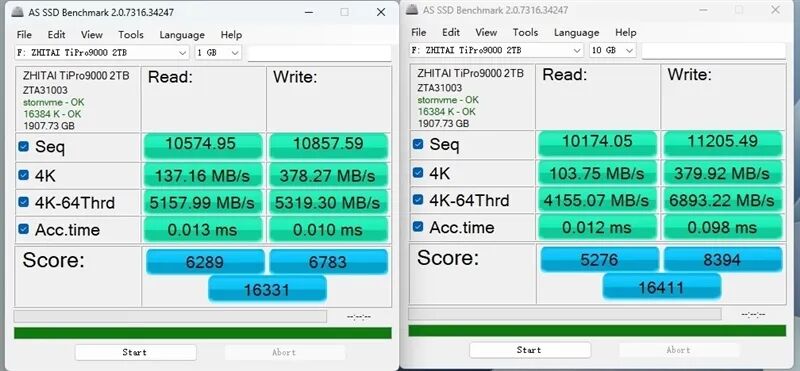Click 4K-64Thrd read value 4155.07 MB/s
The width and height of the screenshot is (800, 371).
click(x=597, y=200)
